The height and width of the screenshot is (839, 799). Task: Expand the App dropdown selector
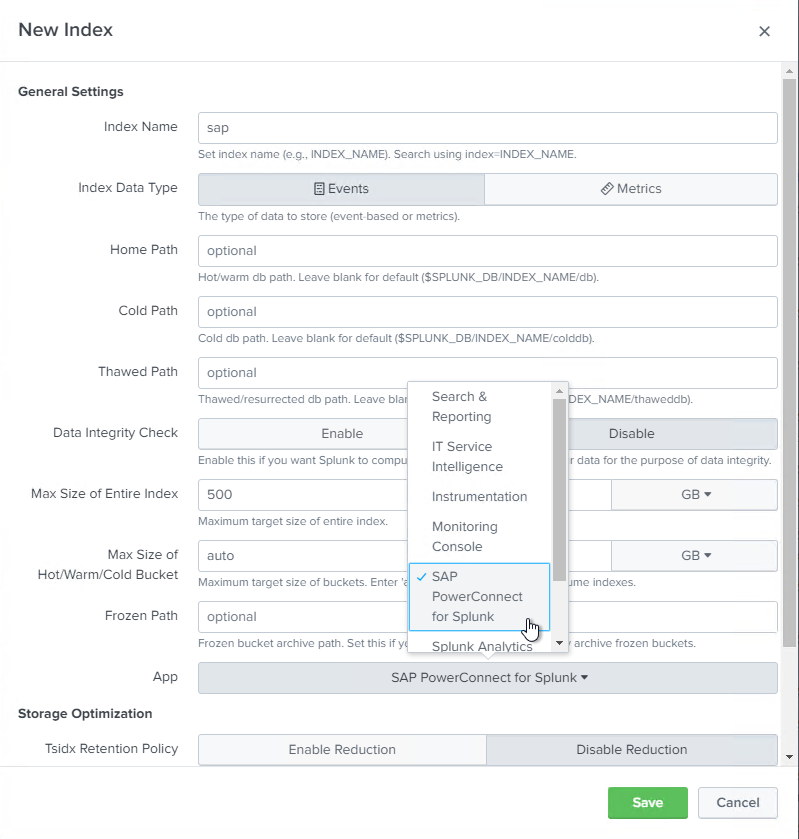coord(487,678)
